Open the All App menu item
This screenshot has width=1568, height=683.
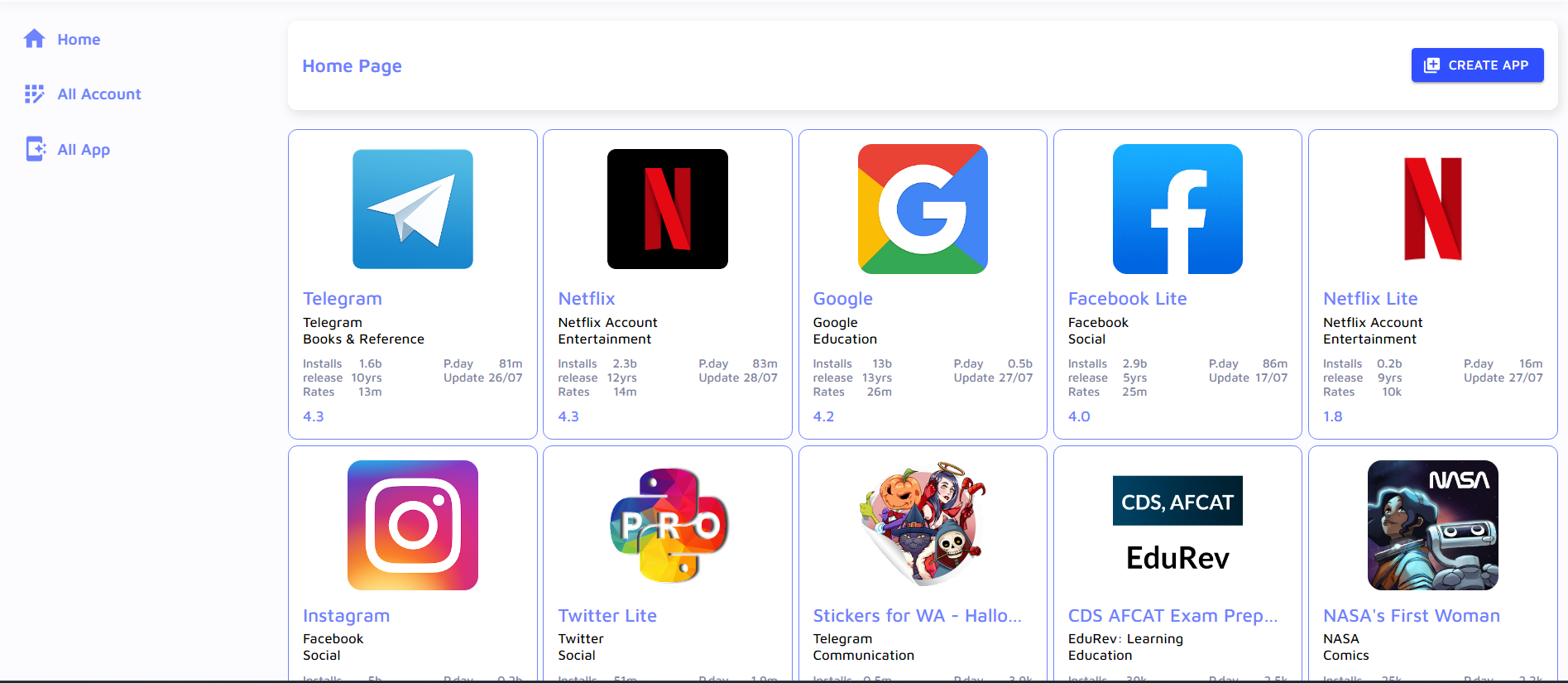coord(84,150)
